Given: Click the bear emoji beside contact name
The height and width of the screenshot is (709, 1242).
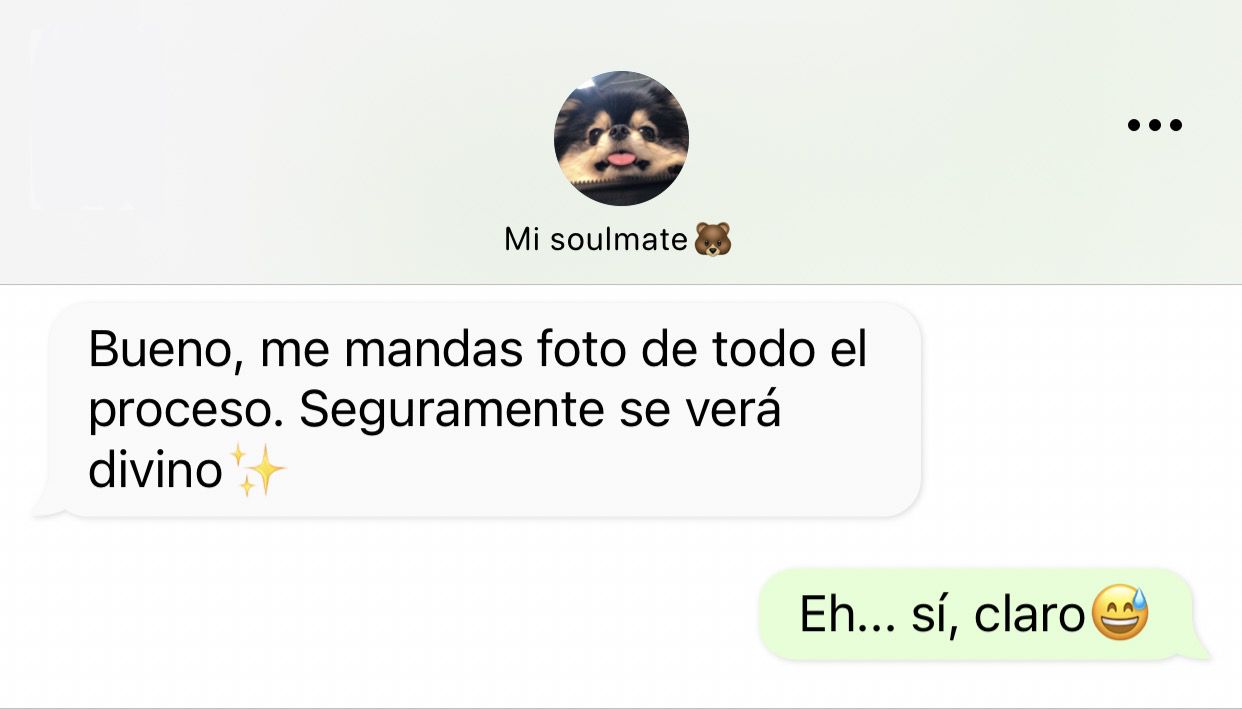Looking at the screenshot, I should coord(712,240).
